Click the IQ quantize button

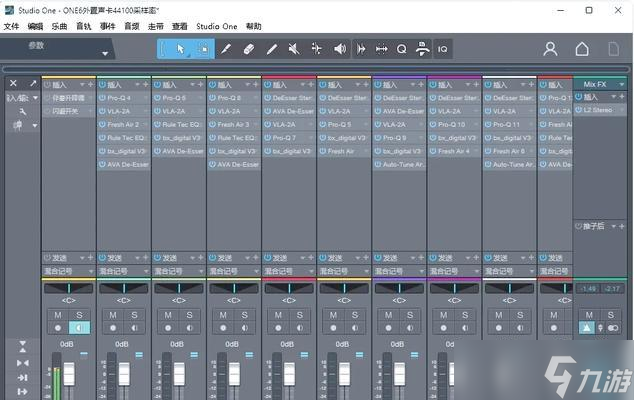(x=442, y=48)
